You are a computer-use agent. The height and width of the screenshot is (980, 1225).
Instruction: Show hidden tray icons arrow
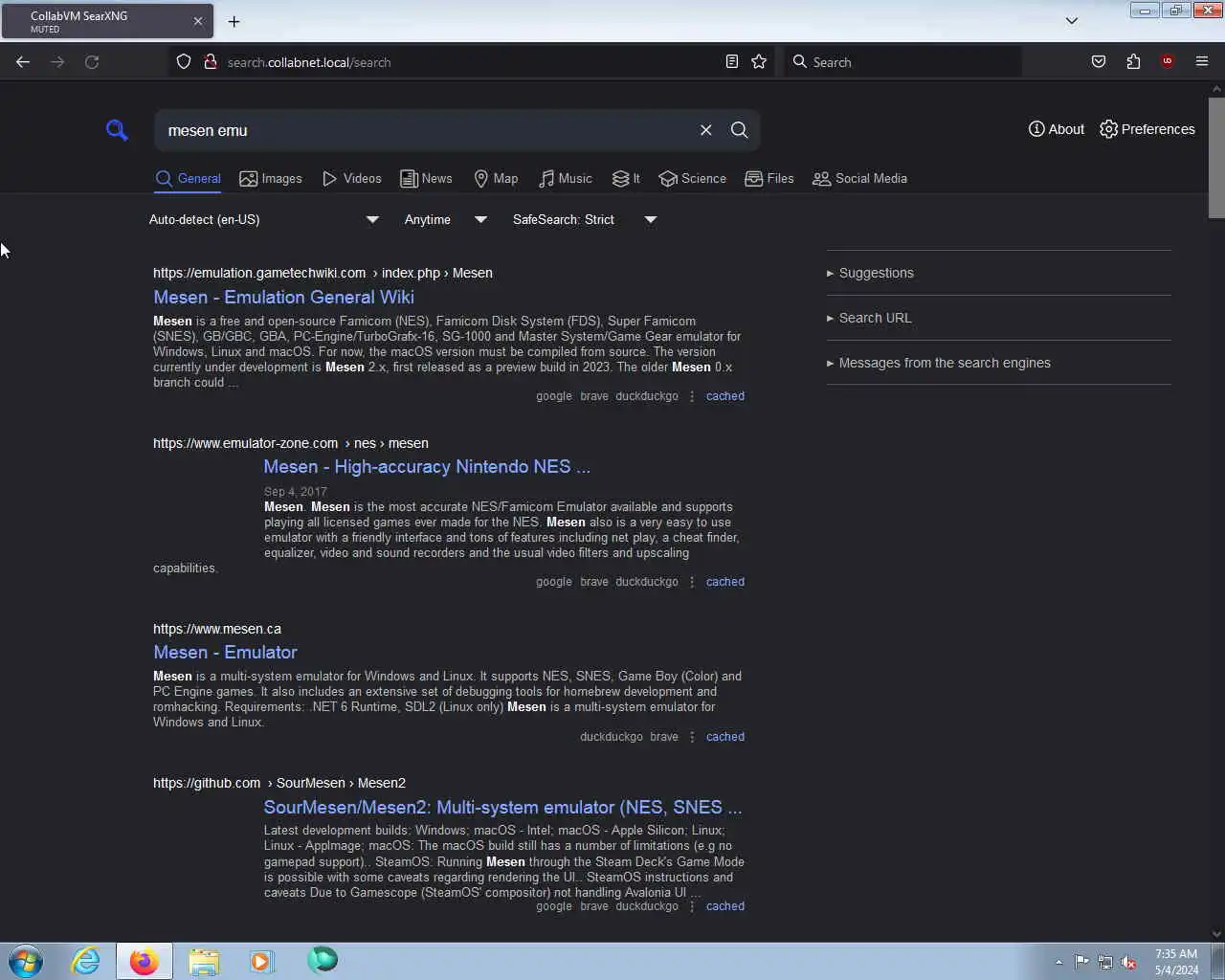pyautogui.click(x=1058, y=963)
